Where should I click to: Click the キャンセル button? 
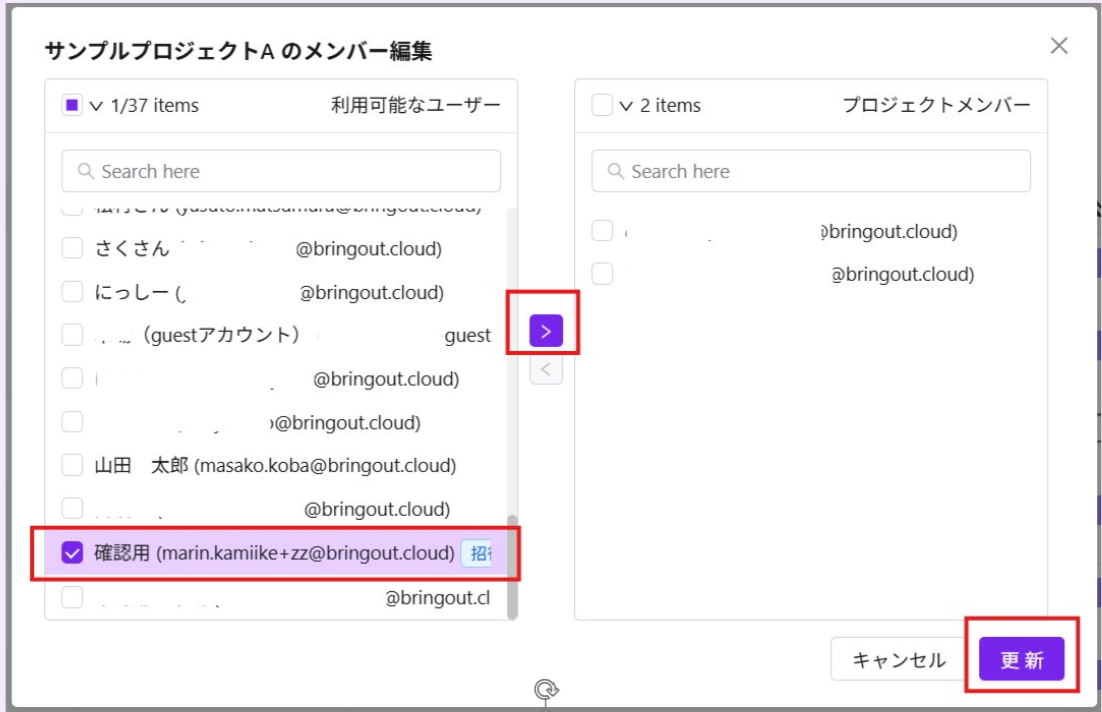[x=898, y=659]
